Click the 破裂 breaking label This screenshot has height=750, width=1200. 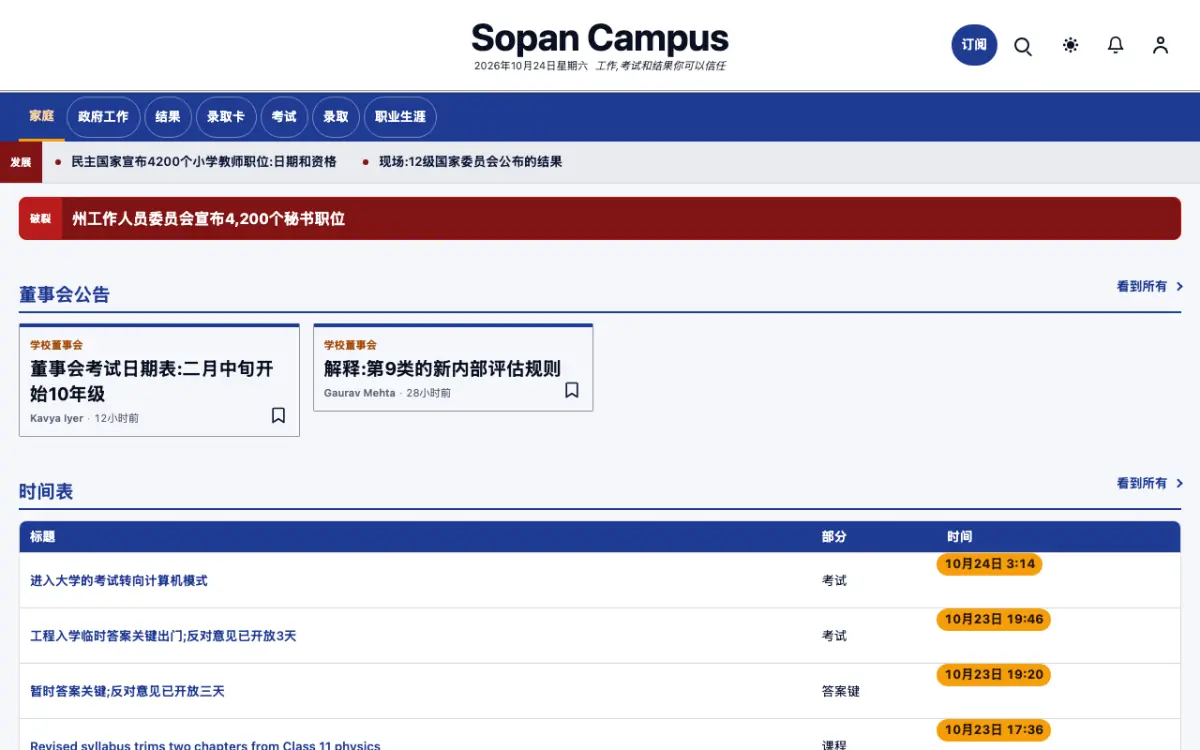tap(40, 218)
